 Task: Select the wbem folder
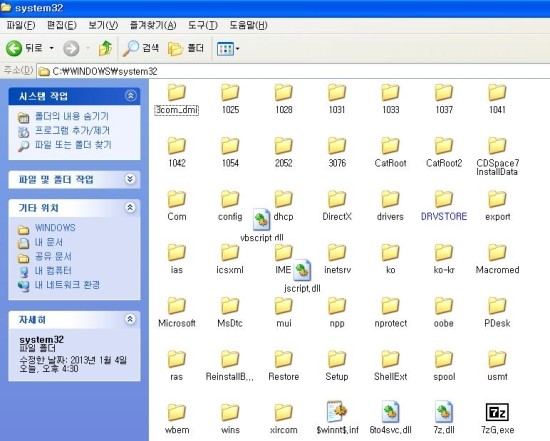coord(177,420)
